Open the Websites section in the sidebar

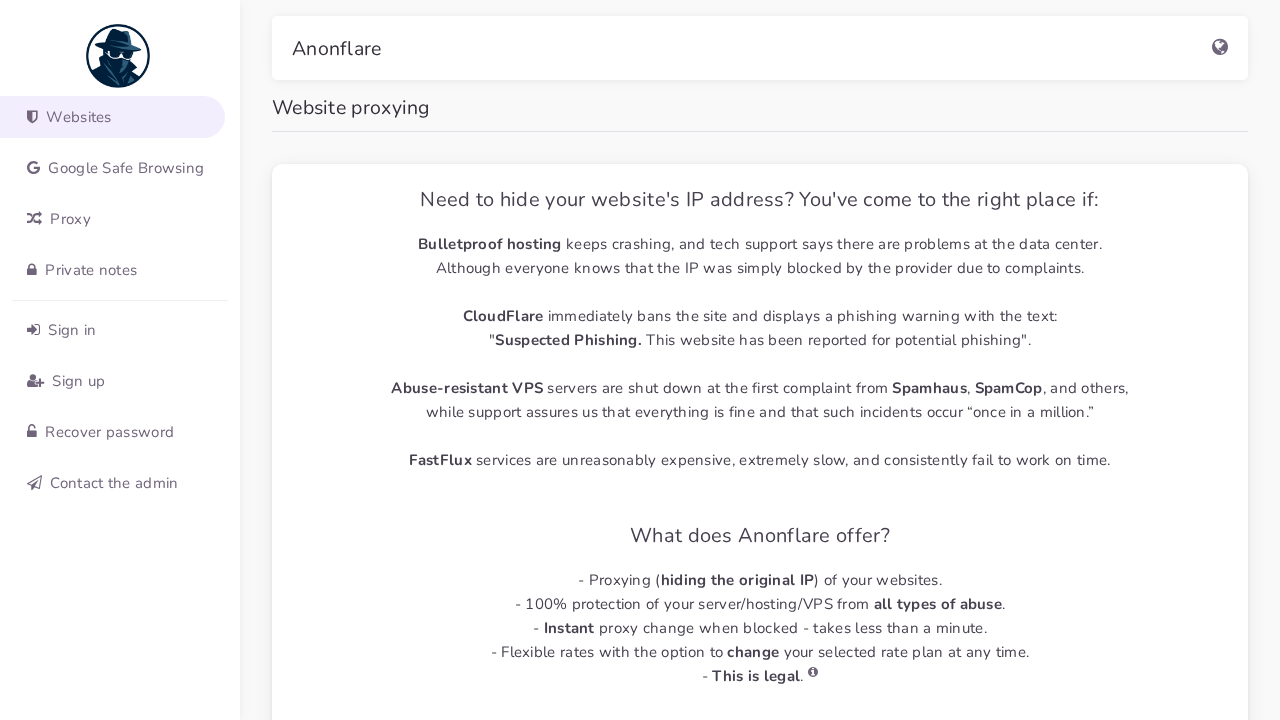point(78,117)
